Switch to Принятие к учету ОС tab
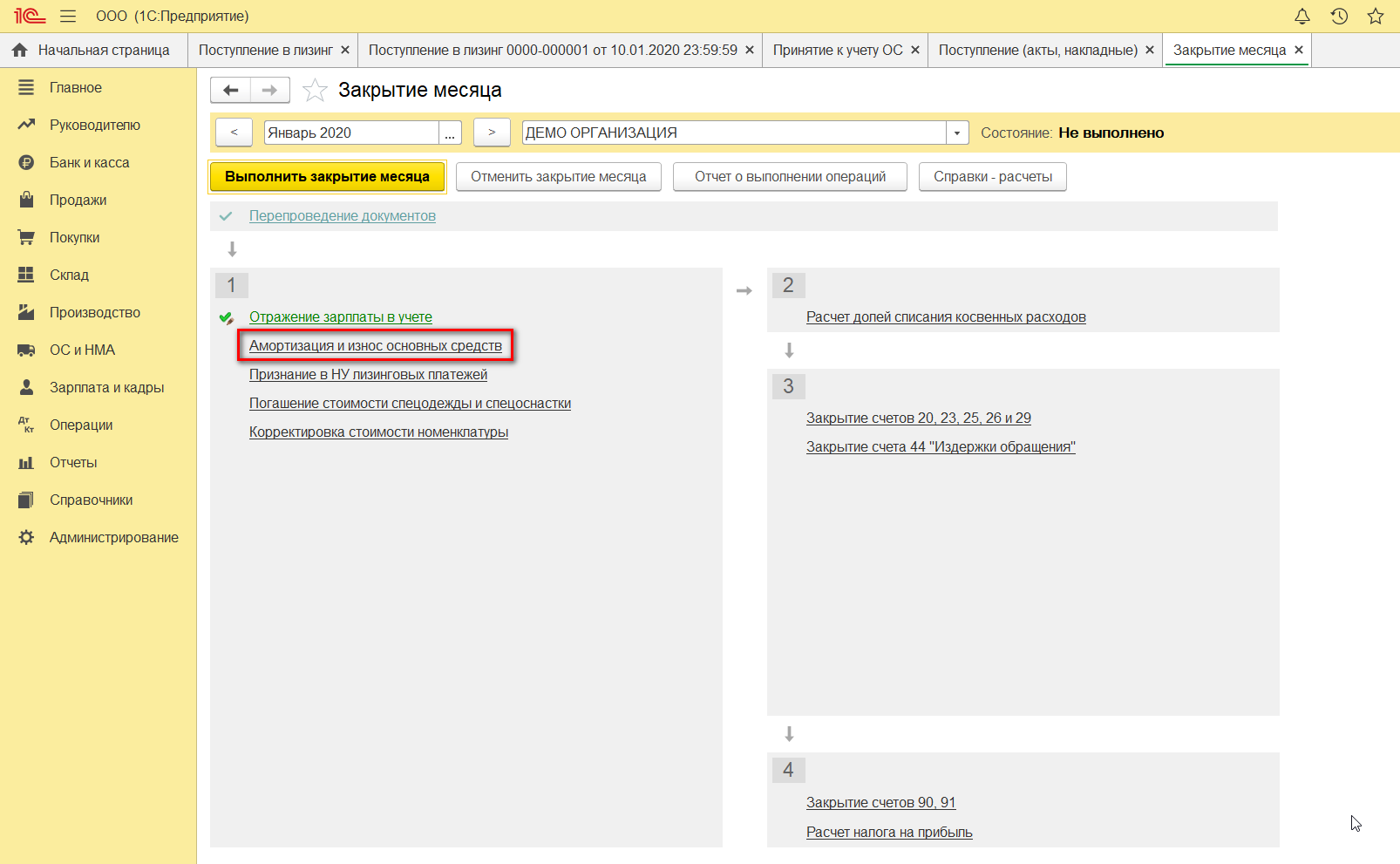Screen dimensions: 1400x864 [x=837, y=51]
